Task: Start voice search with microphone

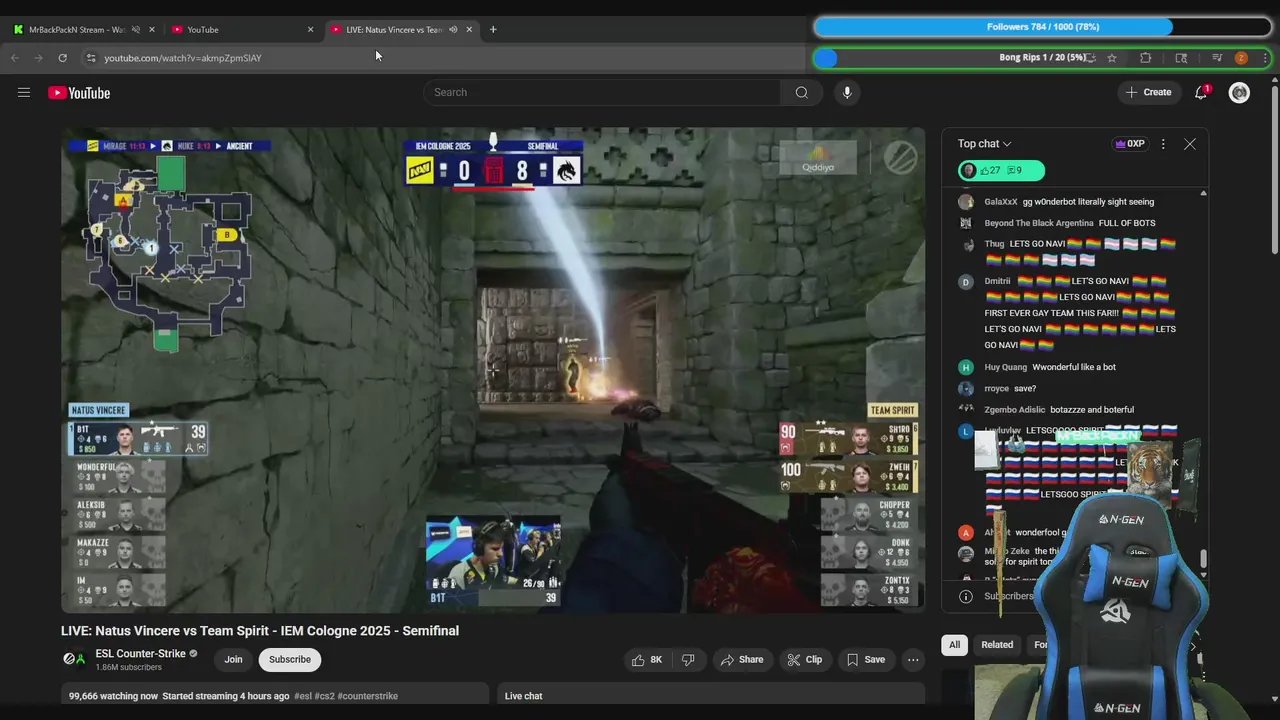Action: click(847, 92)
